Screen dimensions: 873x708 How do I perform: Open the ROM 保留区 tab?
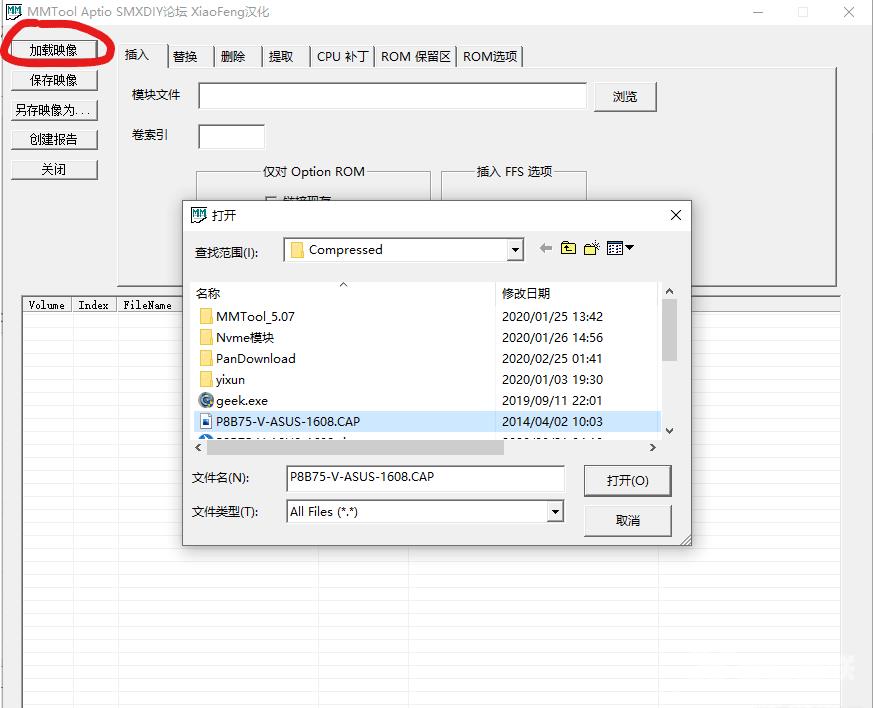(x=415, y=57)
